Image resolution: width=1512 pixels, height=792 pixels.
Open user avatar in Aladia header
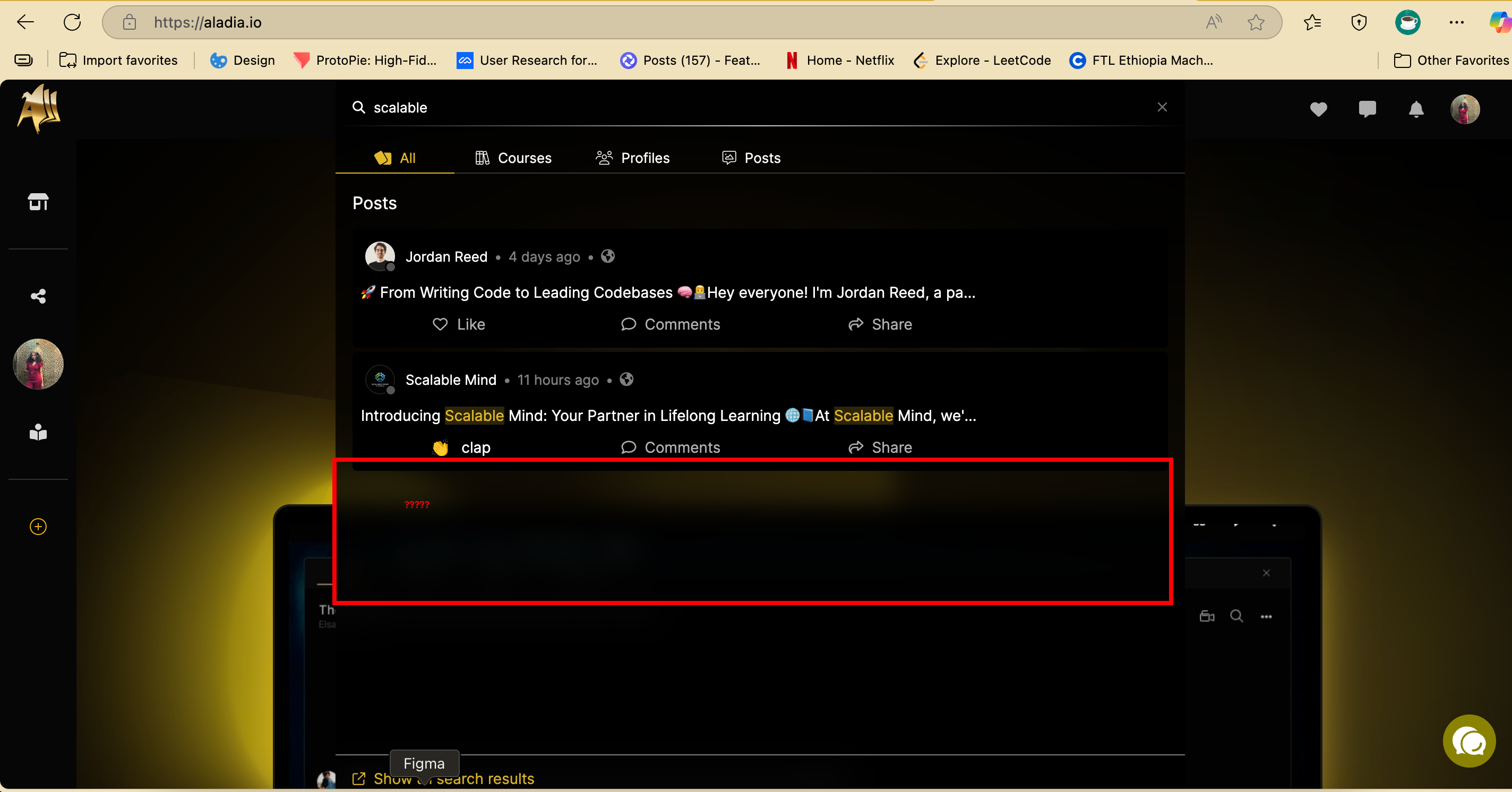(1464, 109)
